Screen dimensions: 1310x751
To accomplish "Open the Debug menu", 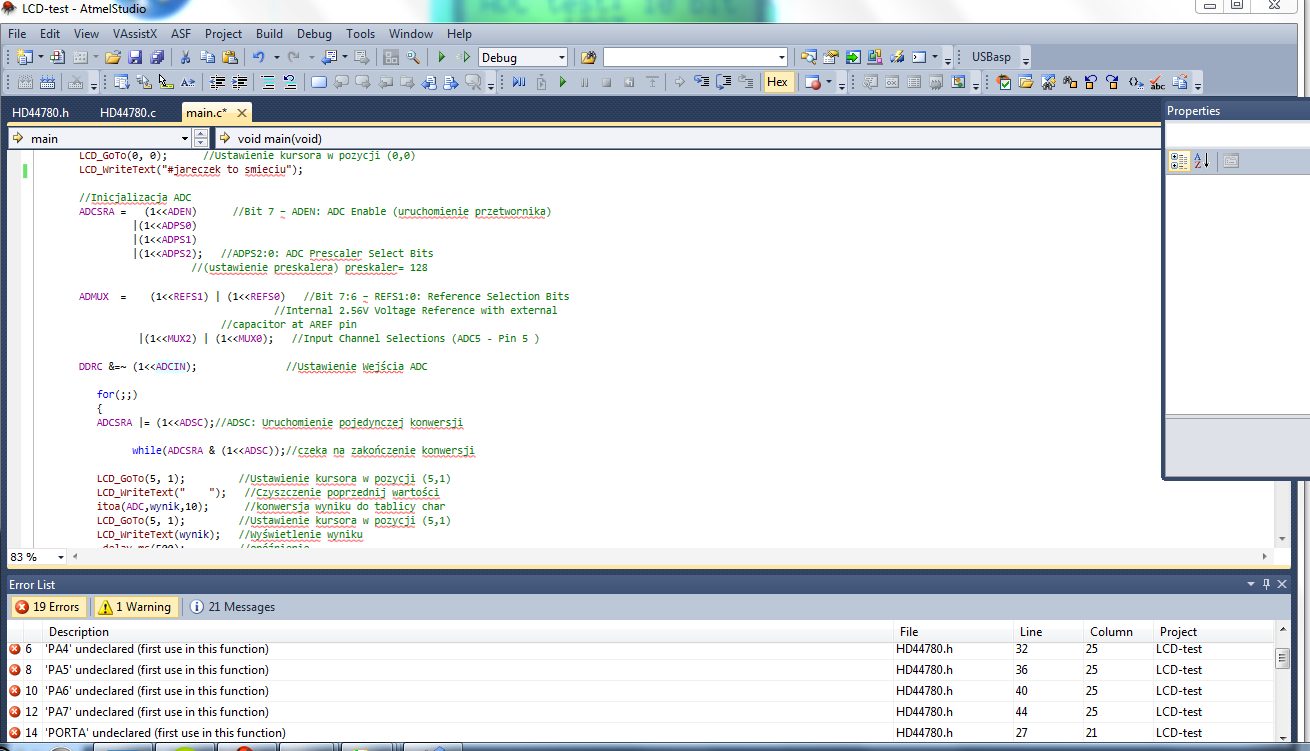I will [314, 33].
